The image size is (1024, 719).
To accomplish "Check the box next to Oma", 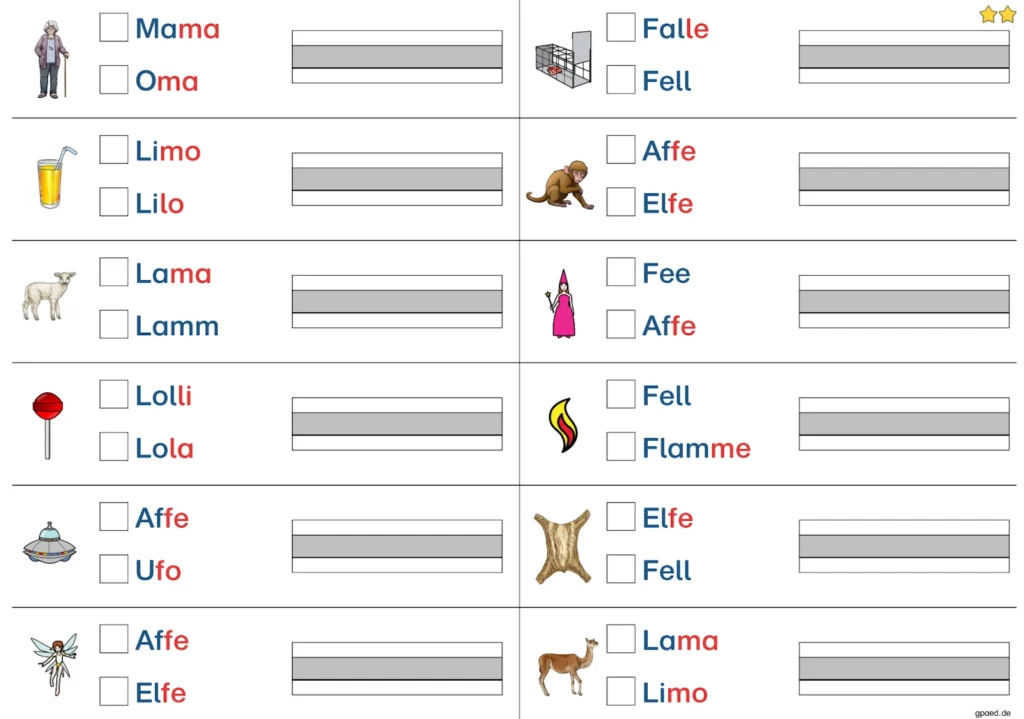I will click(114, 80).
